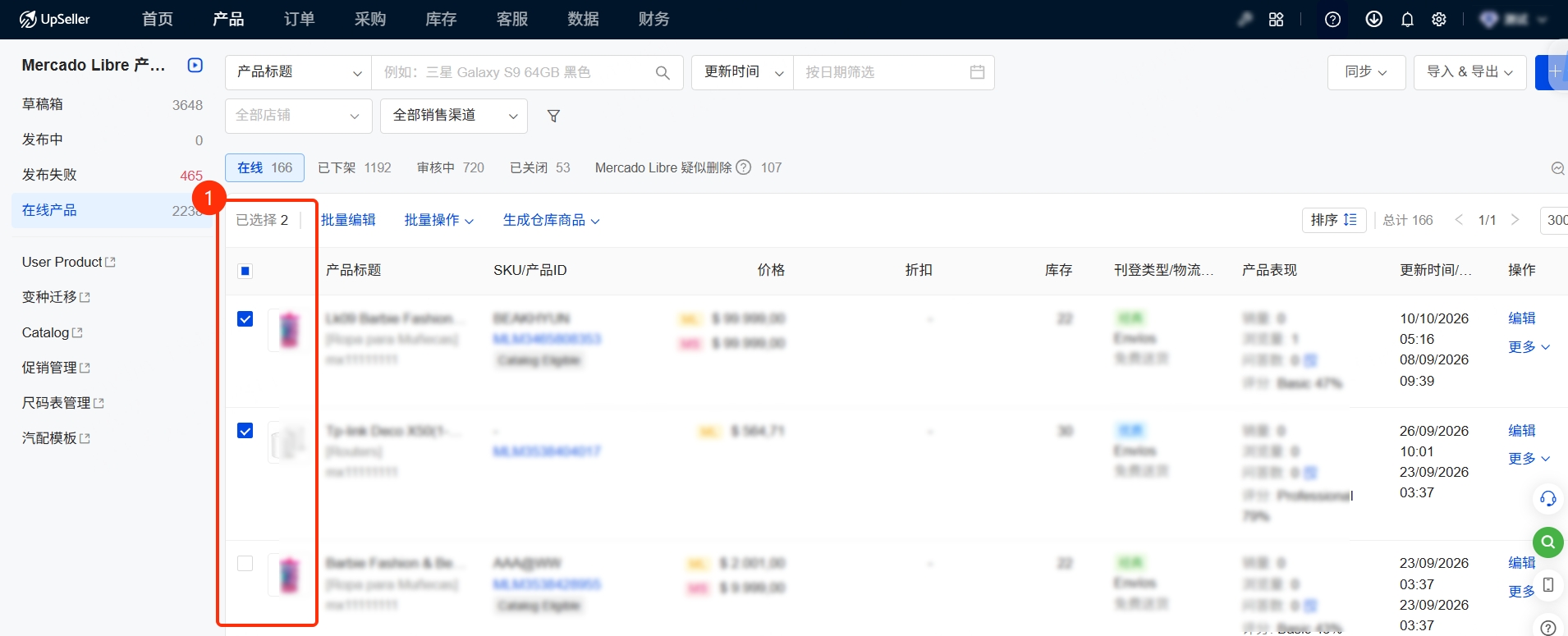1568x636 pixels.
Task: Open the notifications bell
Action: [1407, 19]
